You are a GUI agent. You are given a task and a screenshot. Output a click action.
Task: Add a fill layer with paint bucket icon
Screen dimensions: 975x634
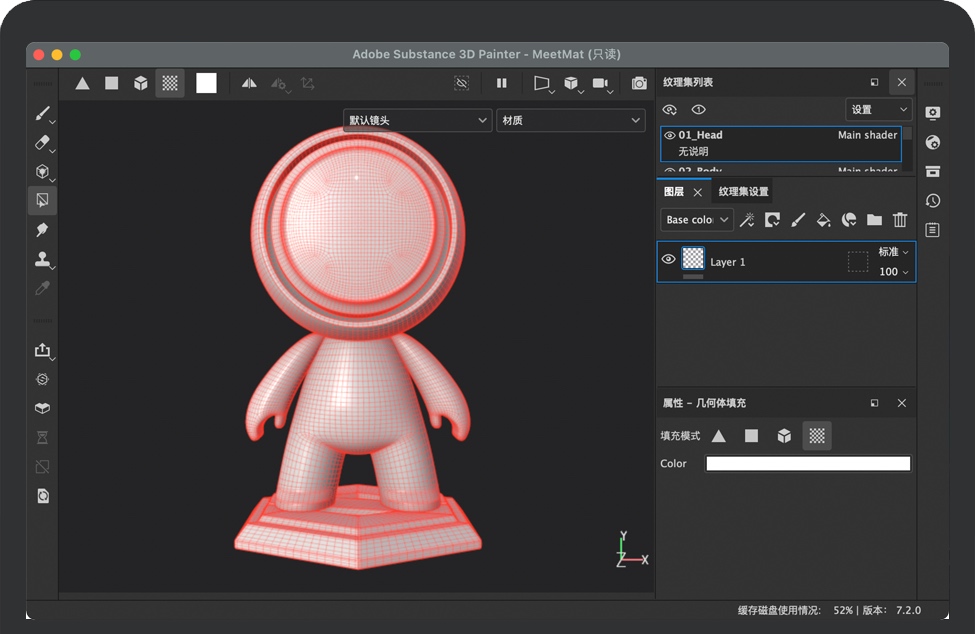click(x=823, y=220)
